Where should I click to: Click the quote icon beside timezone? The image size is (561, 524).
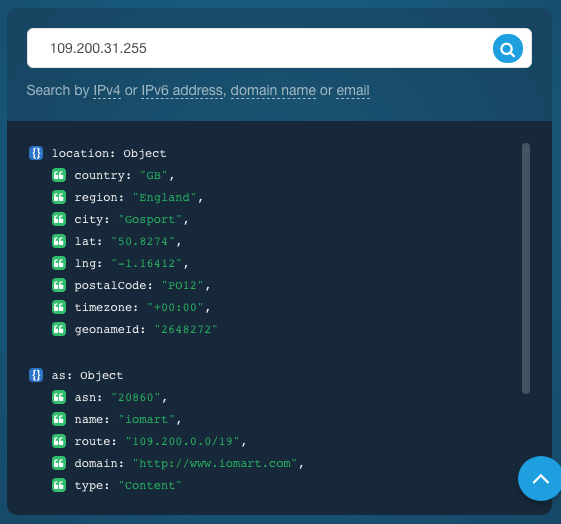click(x=59, y=307)
